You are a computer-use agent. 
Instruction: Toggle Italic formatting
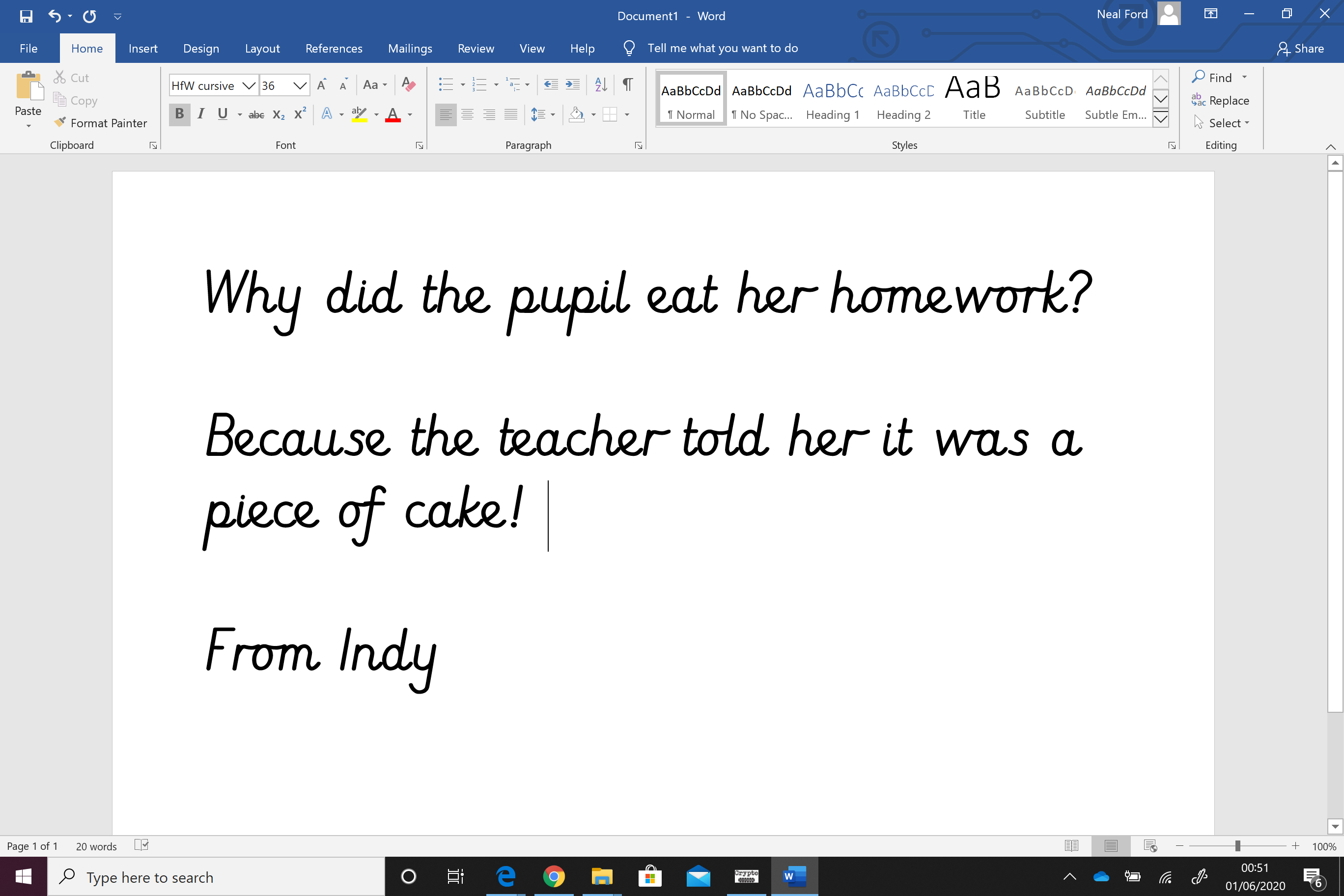[x=200, y=114]
